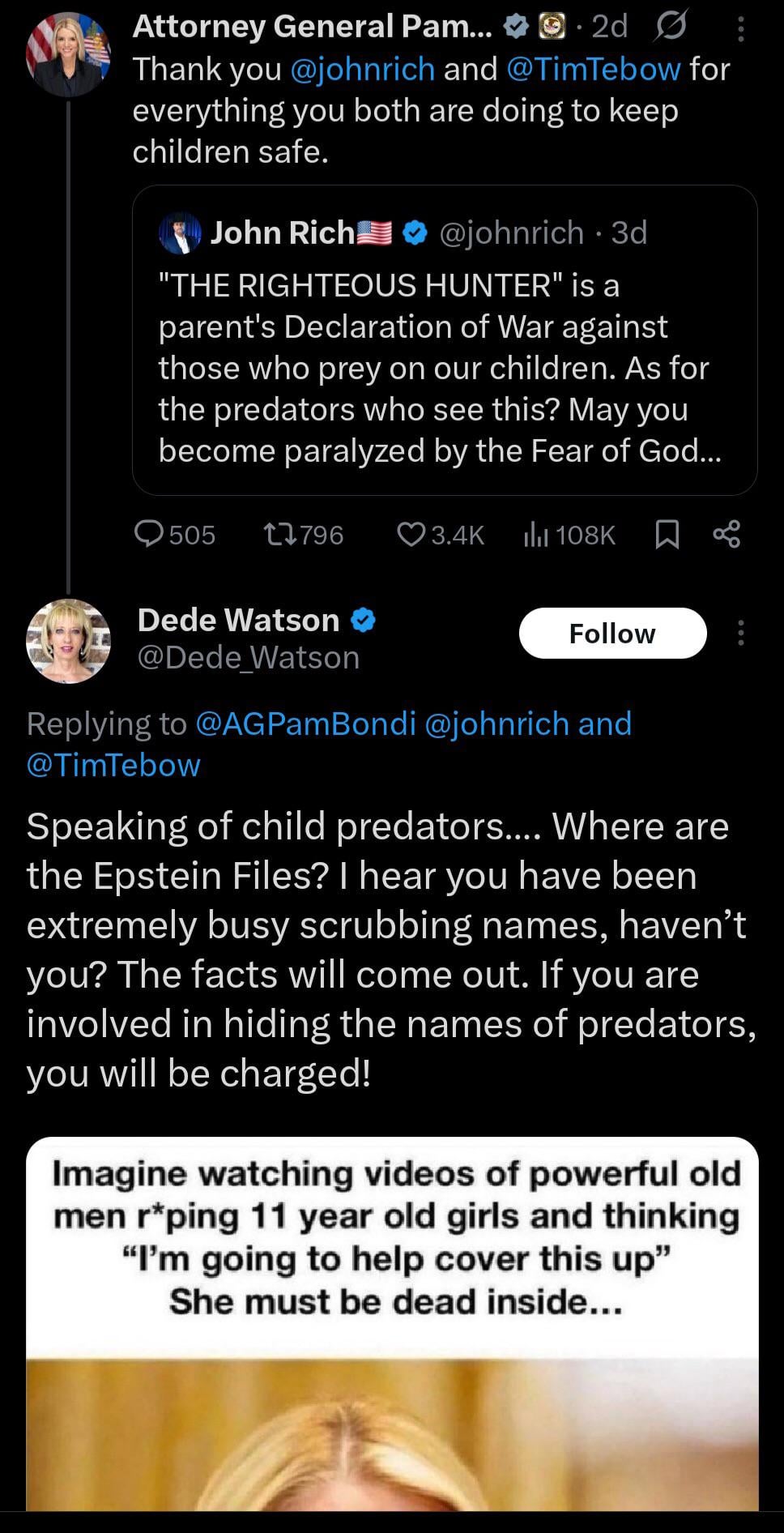Open the attached meme image
This screenshot has width=784, height=1533.
[x=392, y=1329]
